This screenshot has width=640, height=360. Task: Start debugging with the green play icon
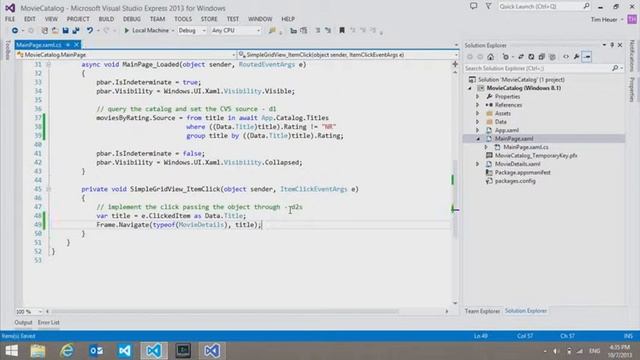click(127, 31)
